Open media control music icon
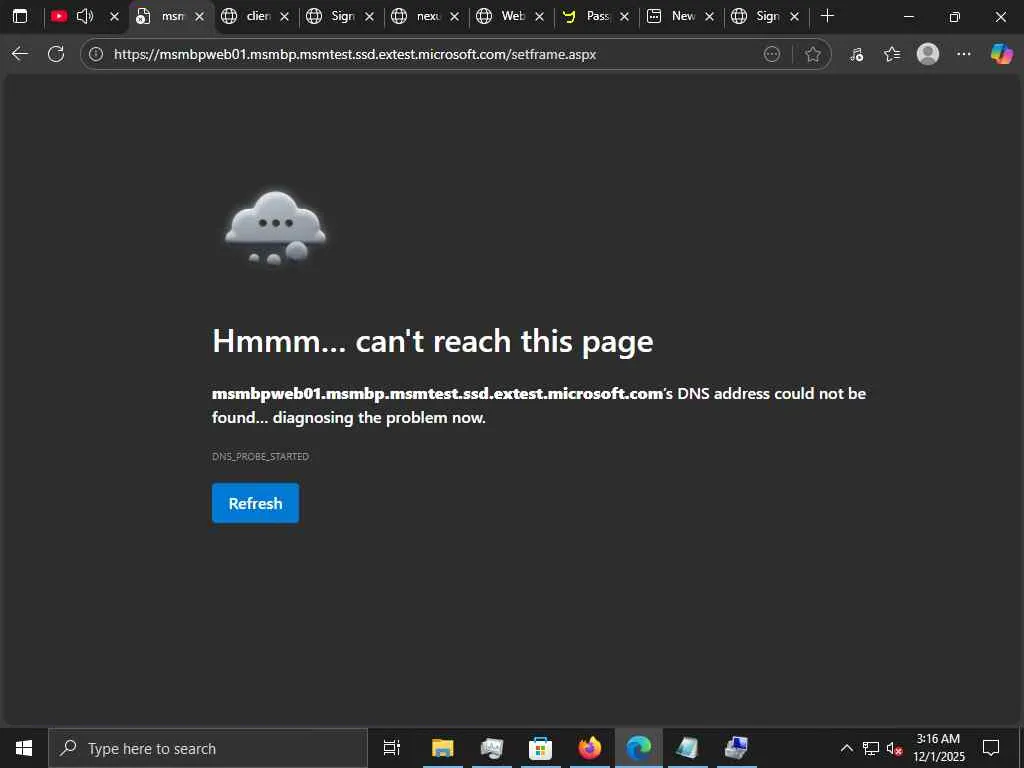1024x768 pixels. tap(857, 54)
